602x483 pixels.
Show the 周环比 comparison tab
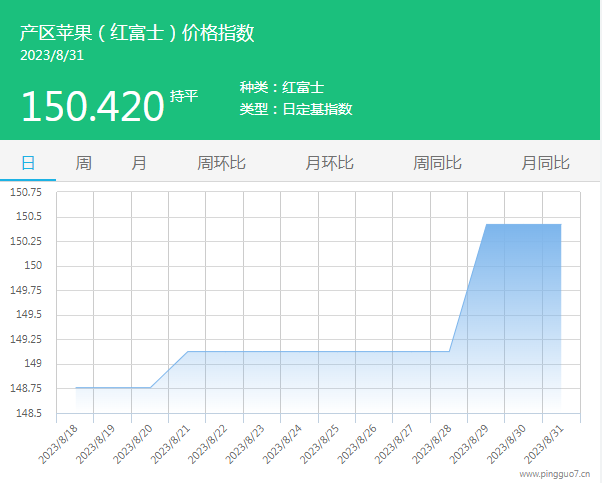point(221,162)
